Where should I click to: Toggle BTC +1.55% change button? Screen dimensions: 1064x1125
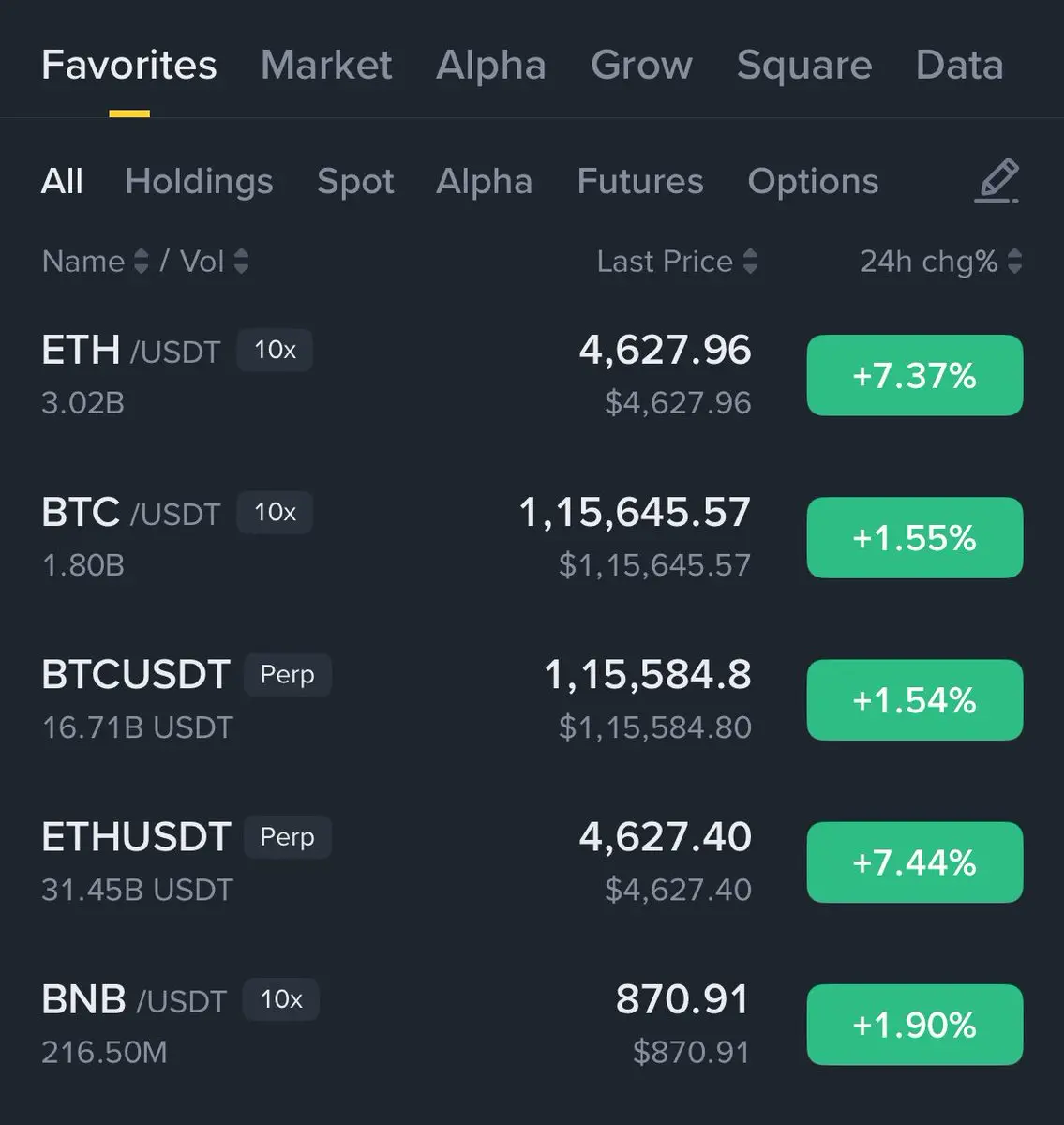[915, 537]
